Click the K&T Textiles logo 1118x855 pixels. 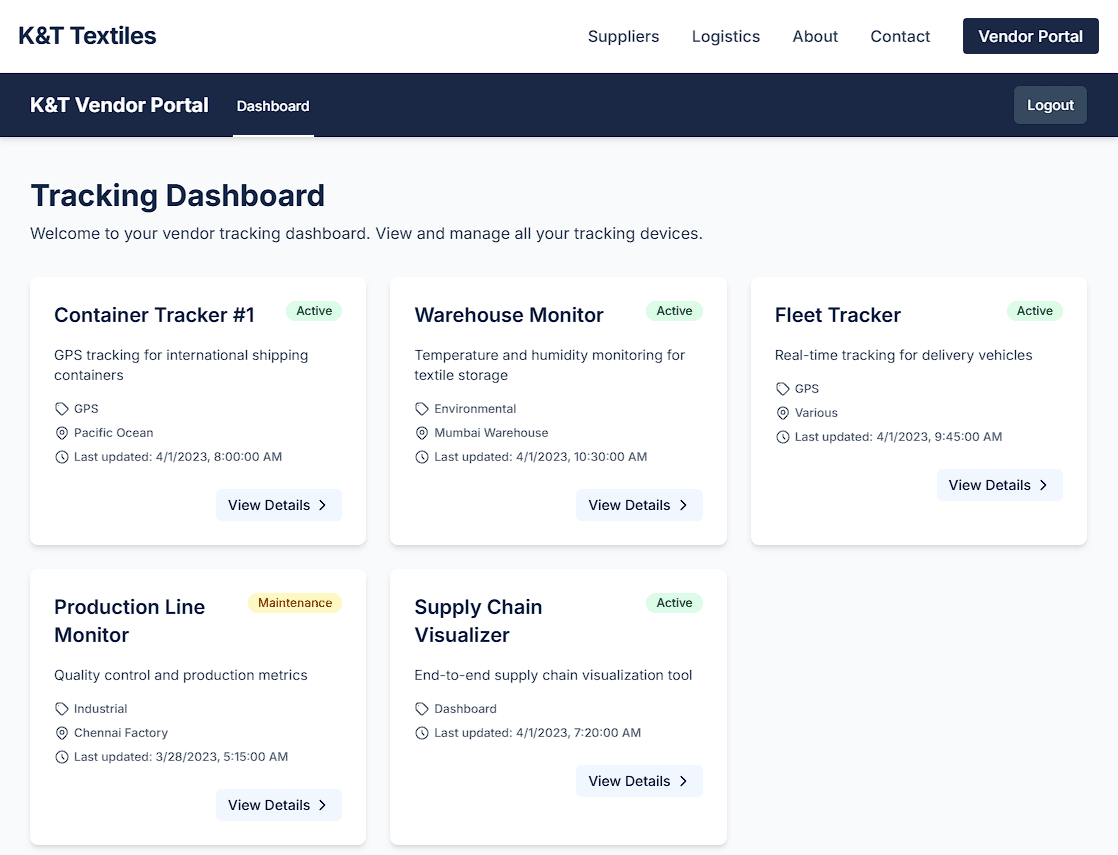click(87, 35)
